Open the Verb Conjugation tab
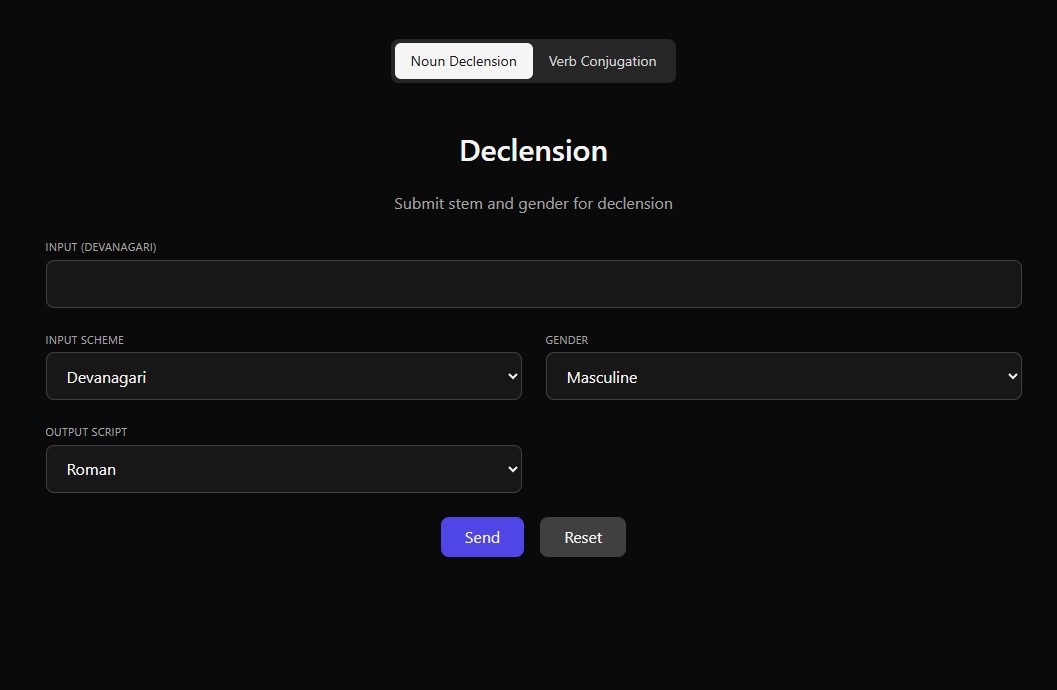Viewport: 1057px width, 690px height. pyautogui.click(x=602, y=61)
